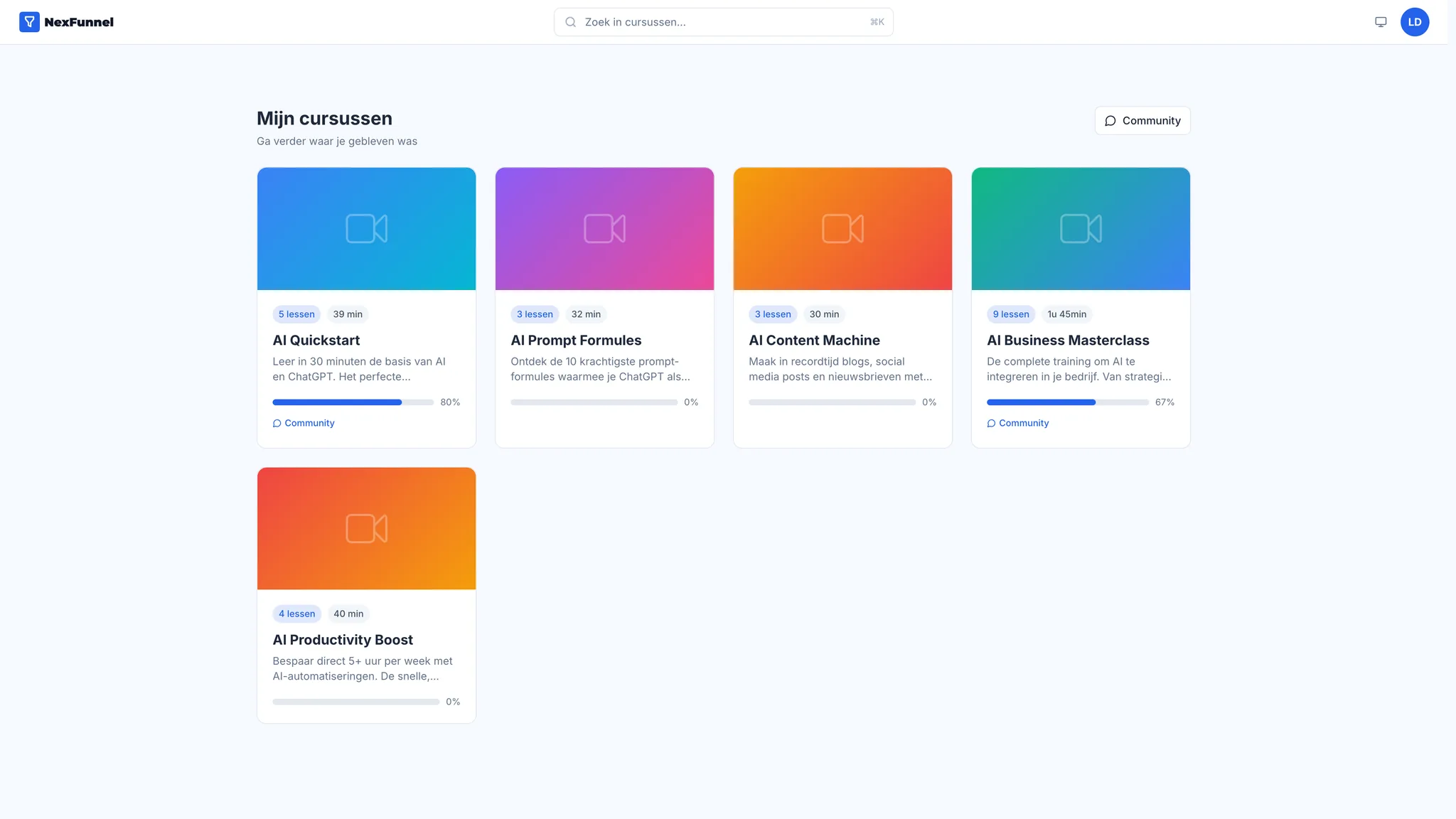Open the AI Productivity Boost course title
Viewport: 1456px width, 819px height.
coord(343,640)
